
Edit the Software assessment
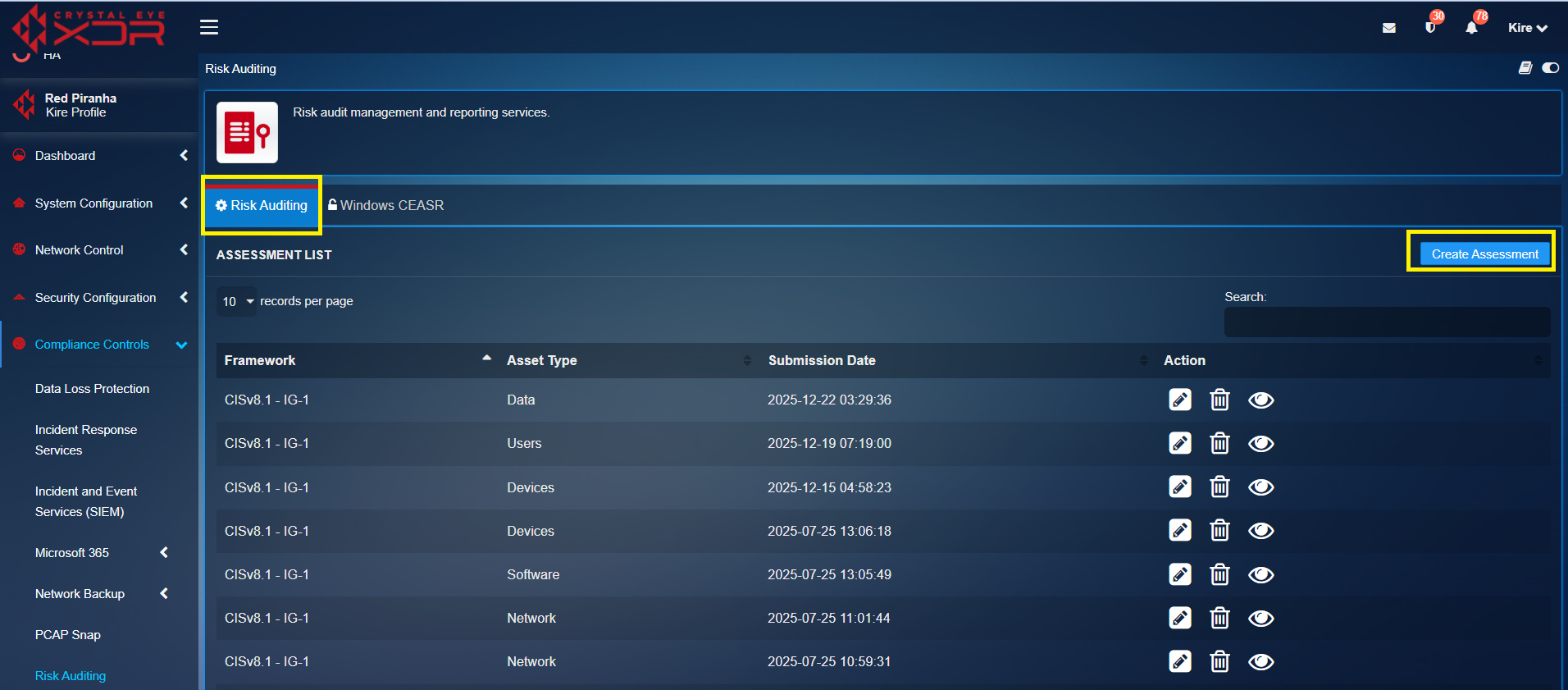coord(1180,574)
